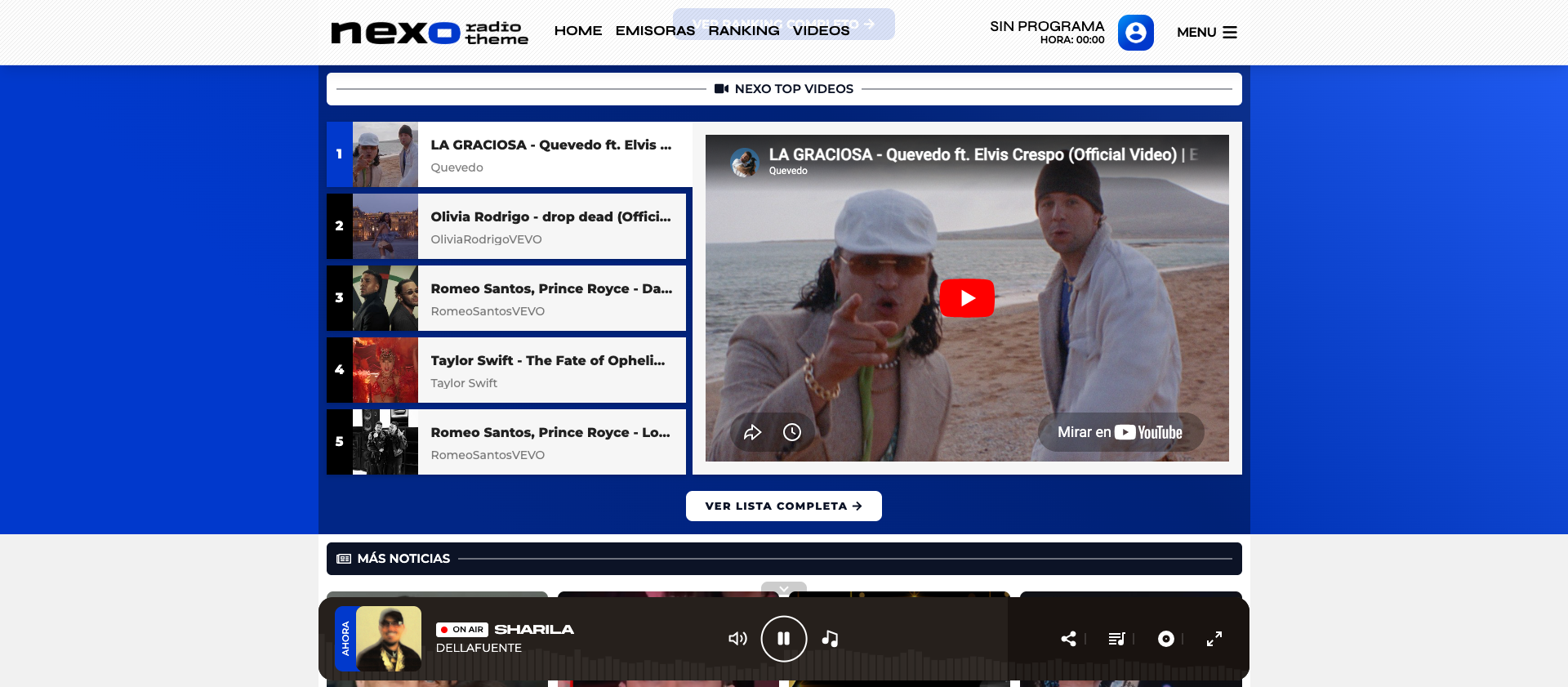Open the user account avatar icon
The width and height of the screenshot is (1568, 687).
(1135, 33)
